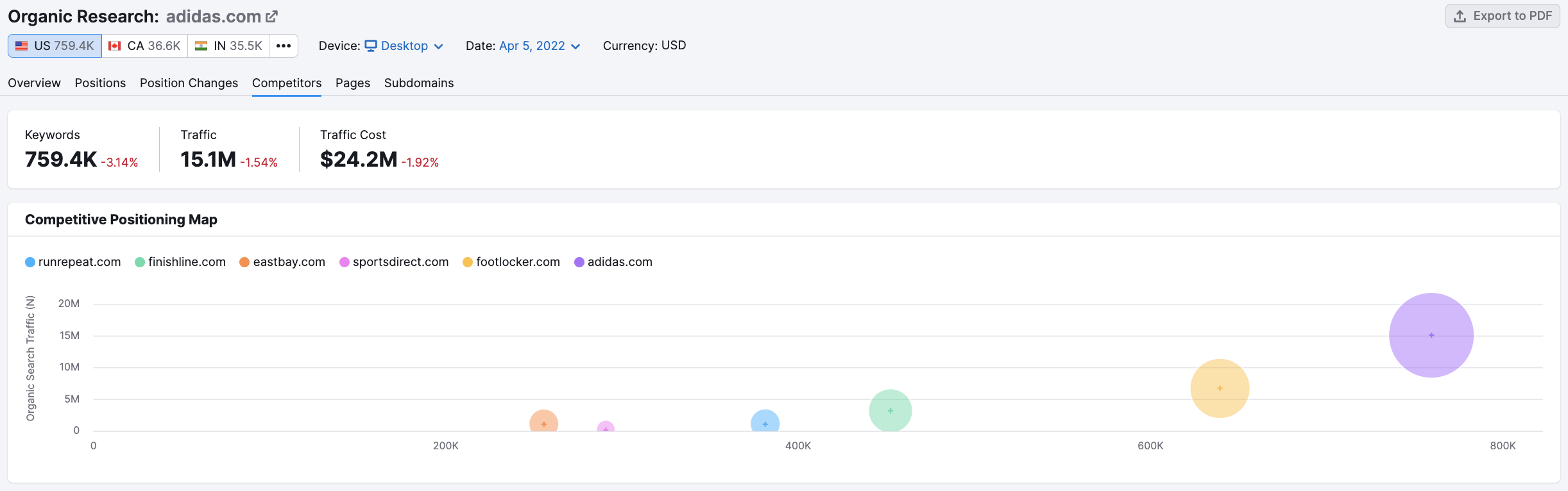Click the desktop monitor device icon
Screen dimensions: 1568x491
[x=371, y=46]
